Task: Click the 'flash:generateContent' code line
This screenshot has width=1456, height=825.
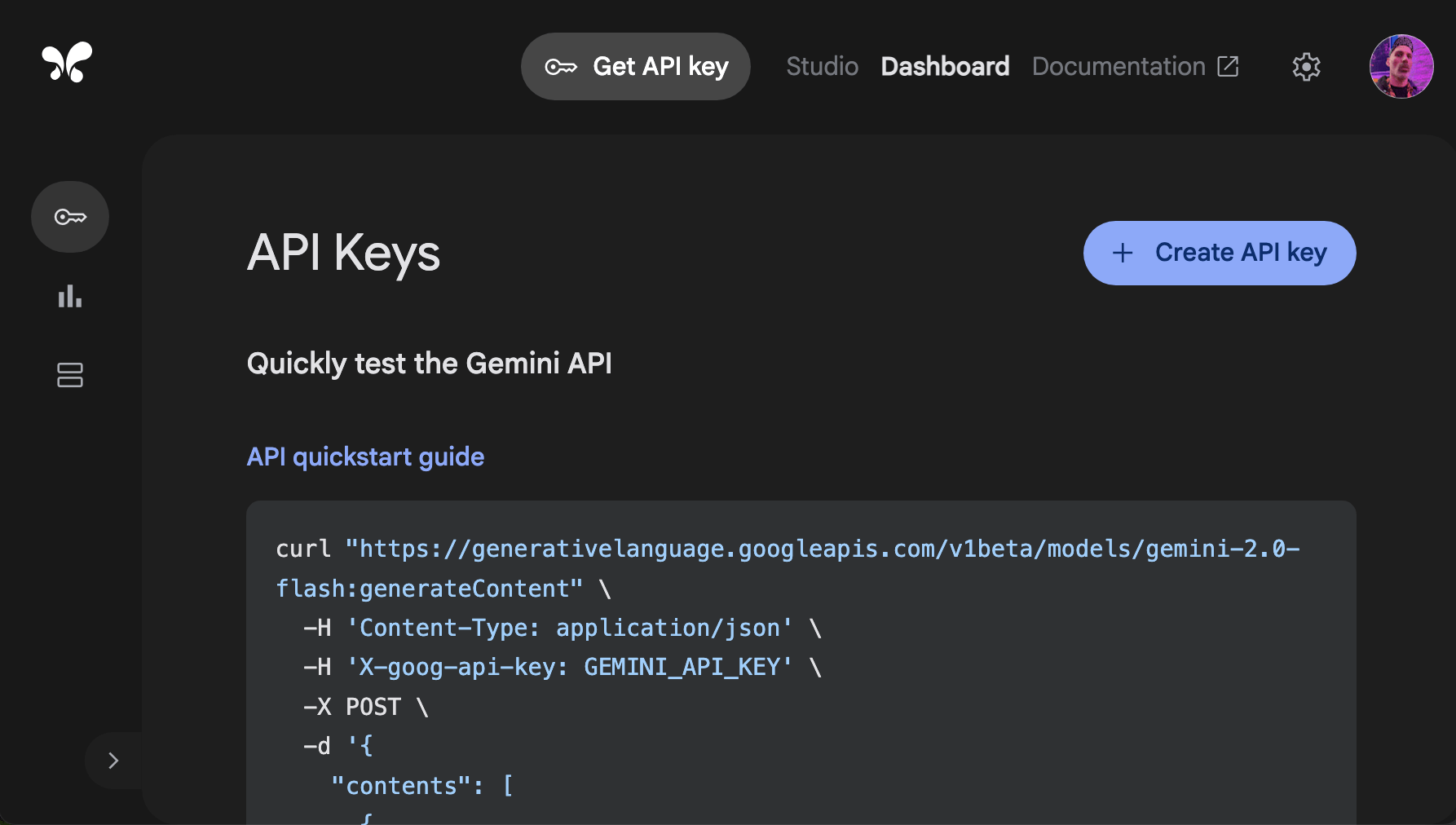Action: (x=443, y=589)
